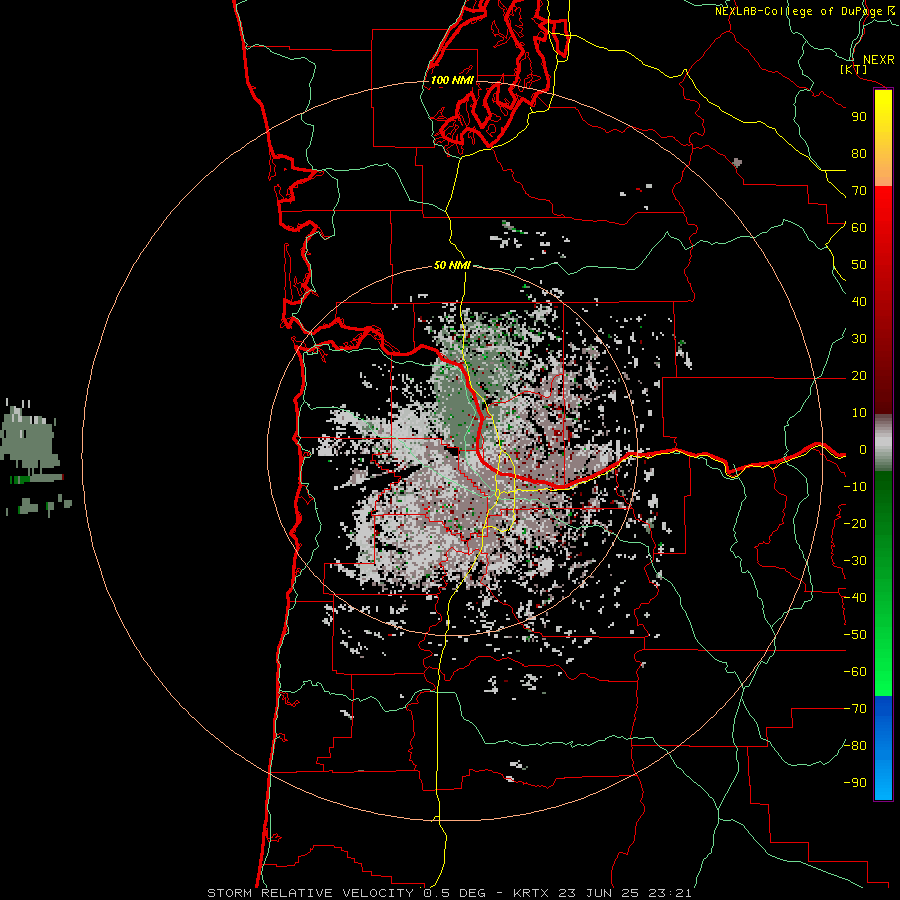Click the -20 value on velocity scale
The height and width of the screenshot is (900, 900).
point(855,523)
